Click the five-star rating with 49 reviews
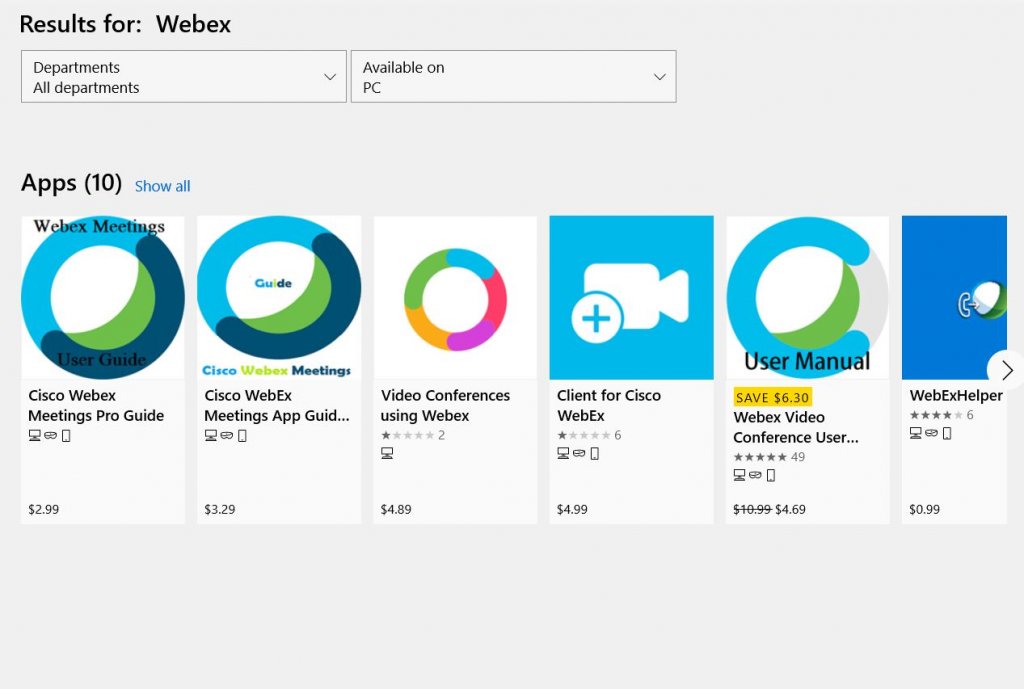The width and height of the screenshot is (1024, 689). 768,457
